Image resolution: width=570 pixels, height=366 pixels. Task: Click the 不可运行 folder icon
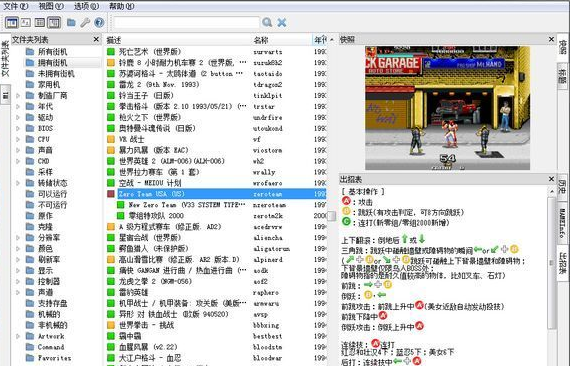(30, 205)
